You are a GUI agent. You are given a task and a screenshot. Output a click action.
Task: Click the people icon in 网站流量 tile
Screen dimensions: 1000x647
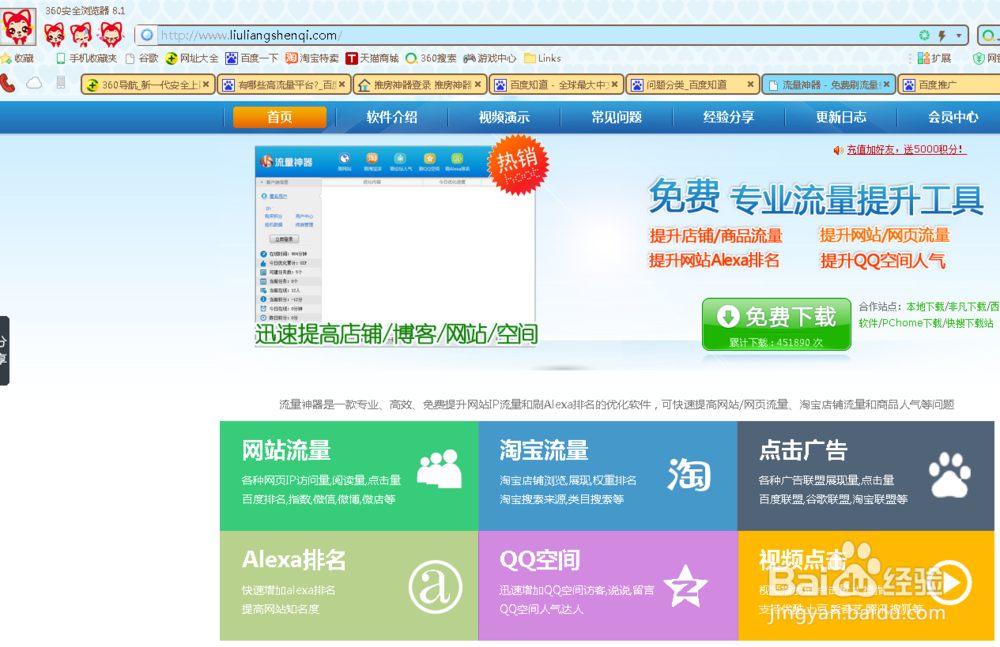click(439, 469)
